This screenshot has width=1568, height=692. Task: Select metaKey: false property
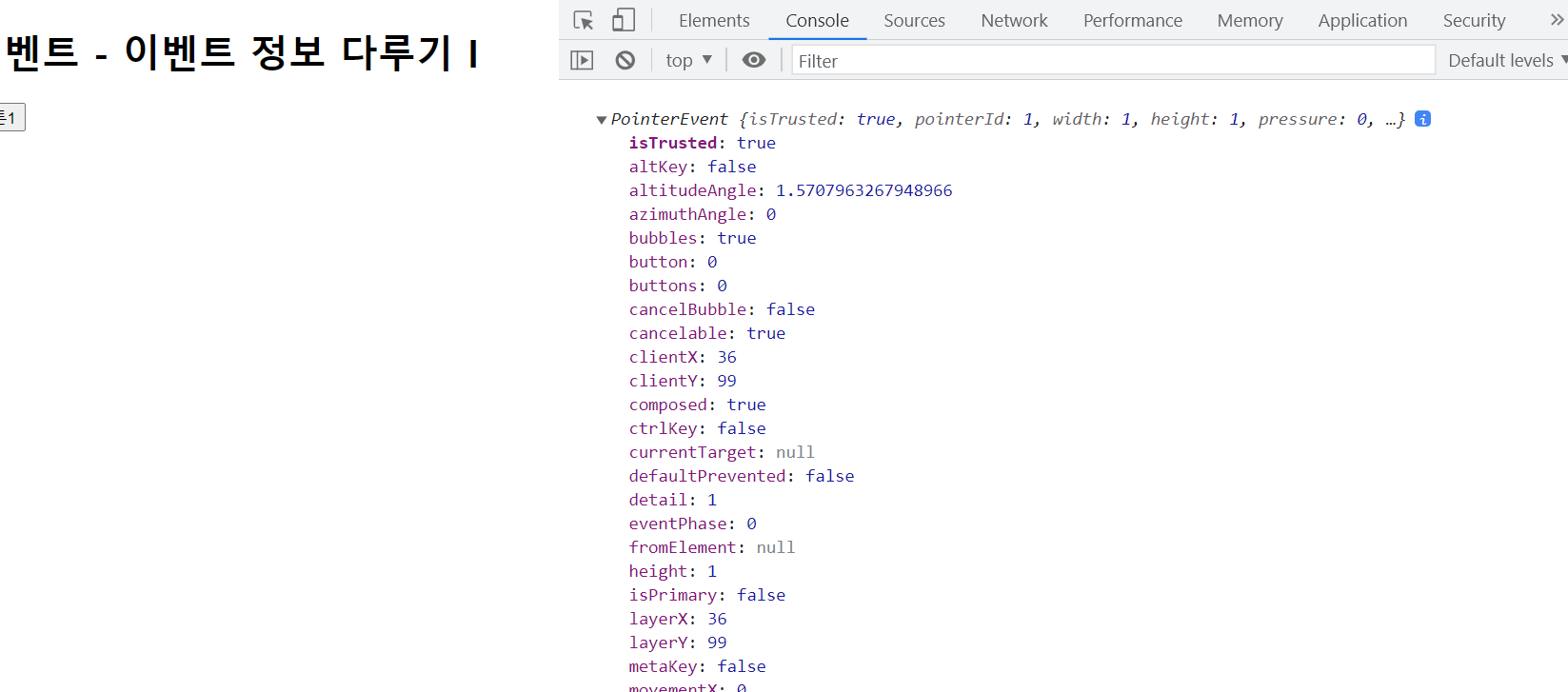[697, 666]
